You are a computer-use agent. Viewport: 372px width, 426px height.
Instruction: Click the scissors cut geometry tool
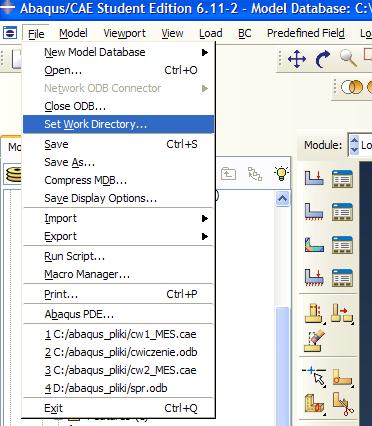tap(343, 404)
